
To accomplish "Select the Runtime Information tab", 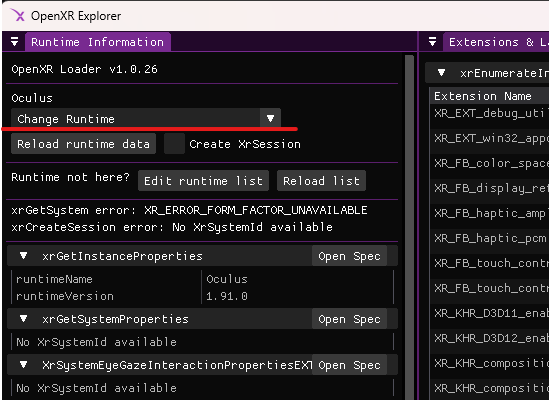I will pos(97,42).
